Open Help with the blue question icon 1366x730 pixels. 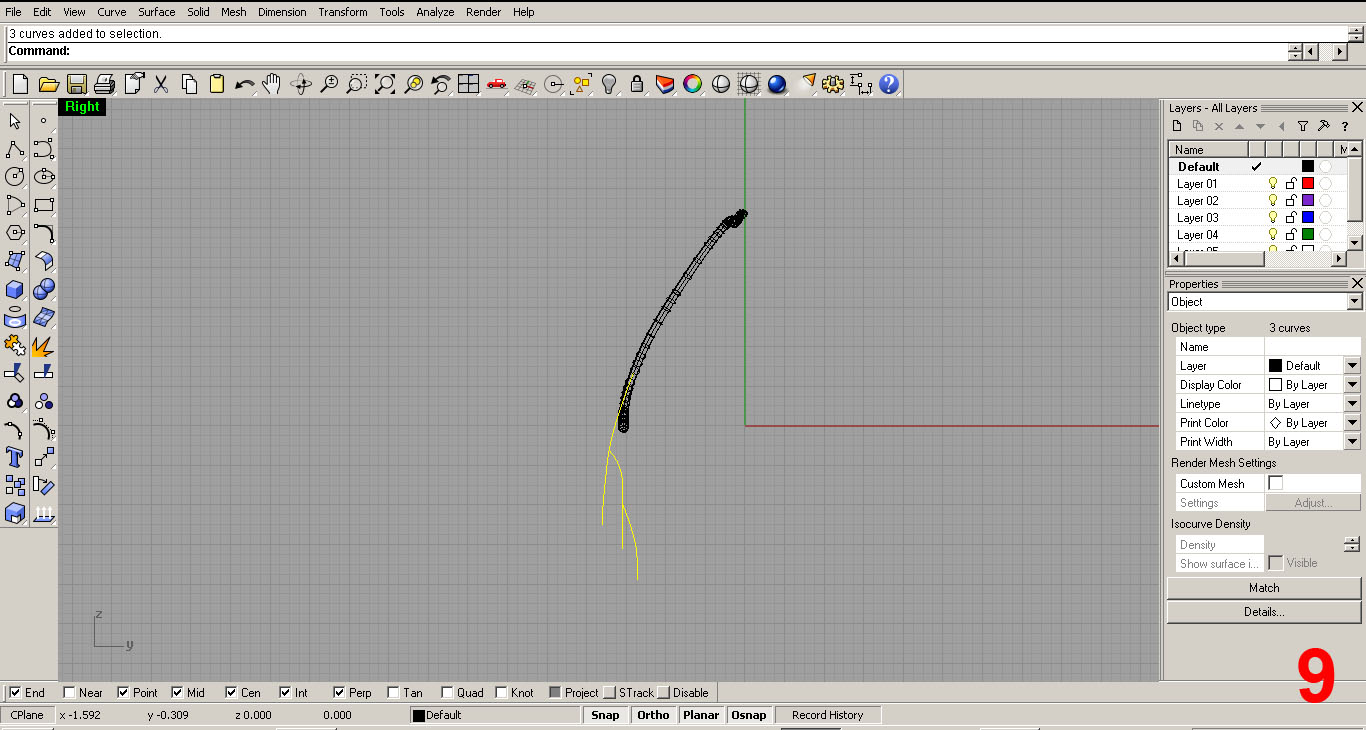pos(889,84)
